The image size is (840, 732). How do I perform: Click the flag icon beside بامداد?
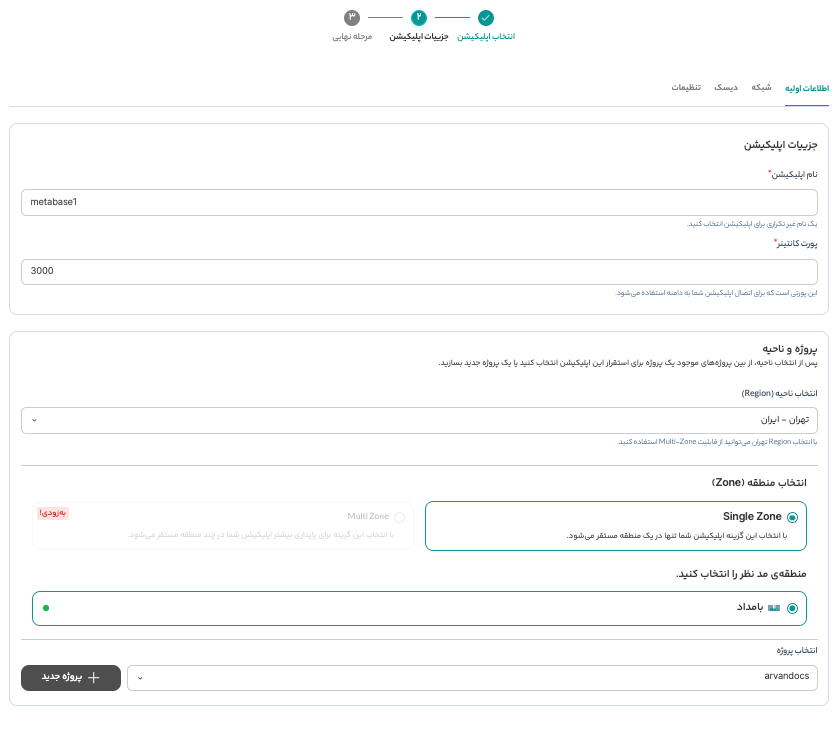click(773, 607)
